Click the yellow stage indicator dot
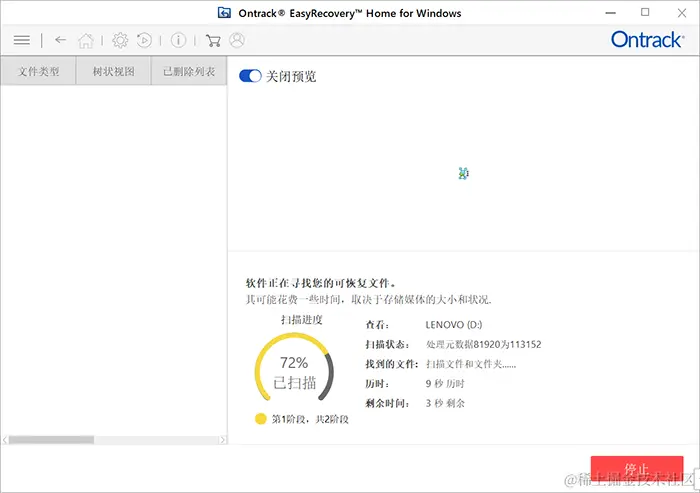 [x=260, y=419]
